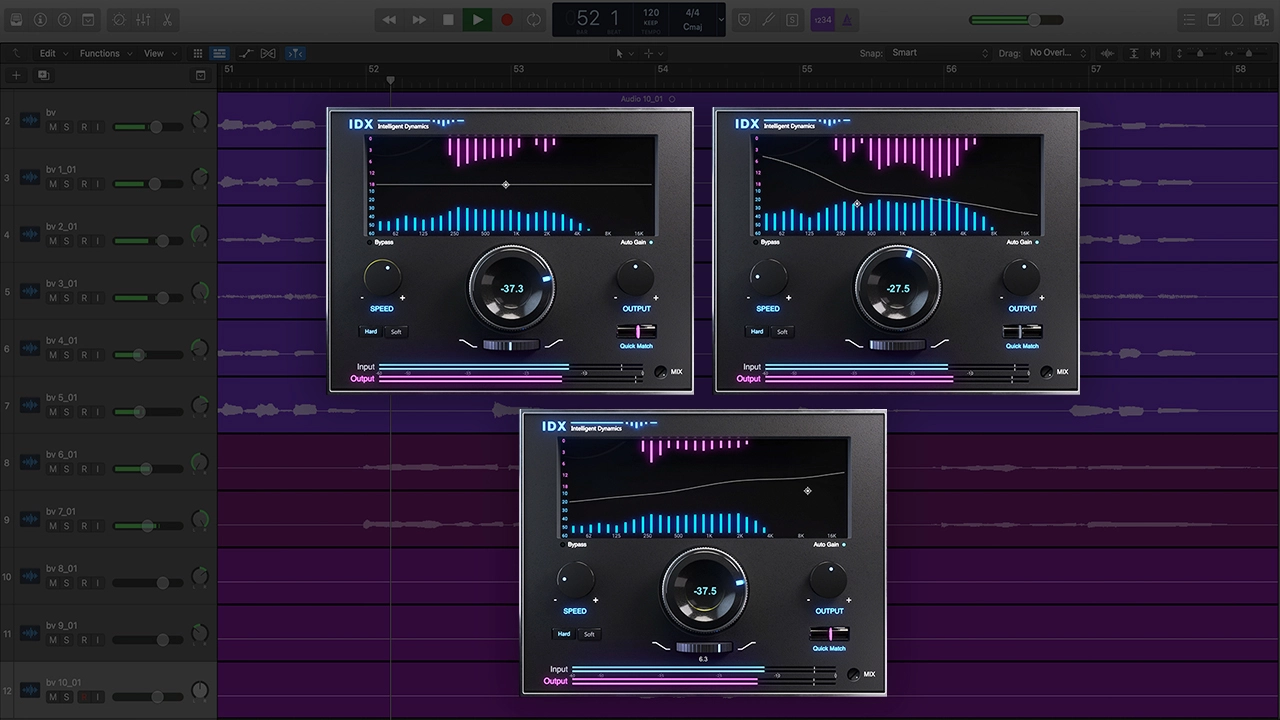This screenshot has width=1280, height=720.
Task: Click the green Play button
Action: 477,19
